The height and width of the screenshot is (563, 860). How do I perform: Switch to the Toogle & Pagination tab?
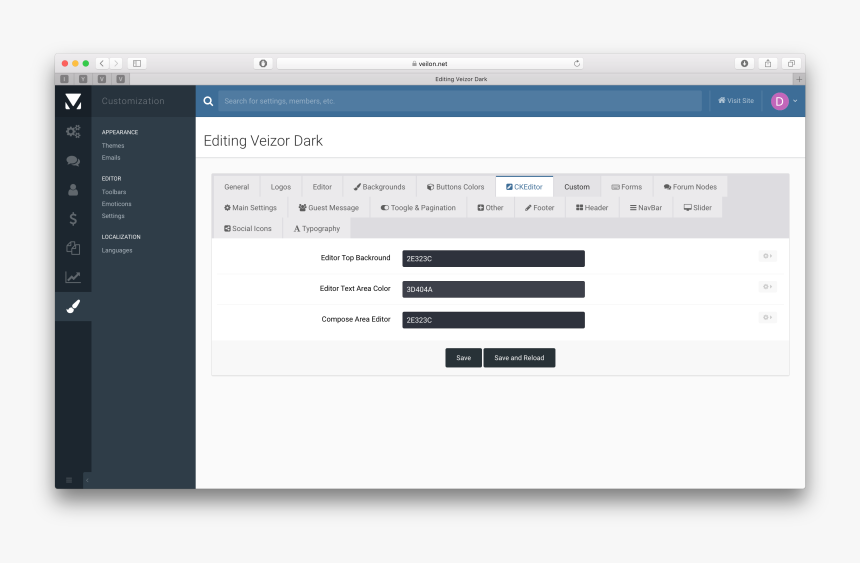(418, 207)
